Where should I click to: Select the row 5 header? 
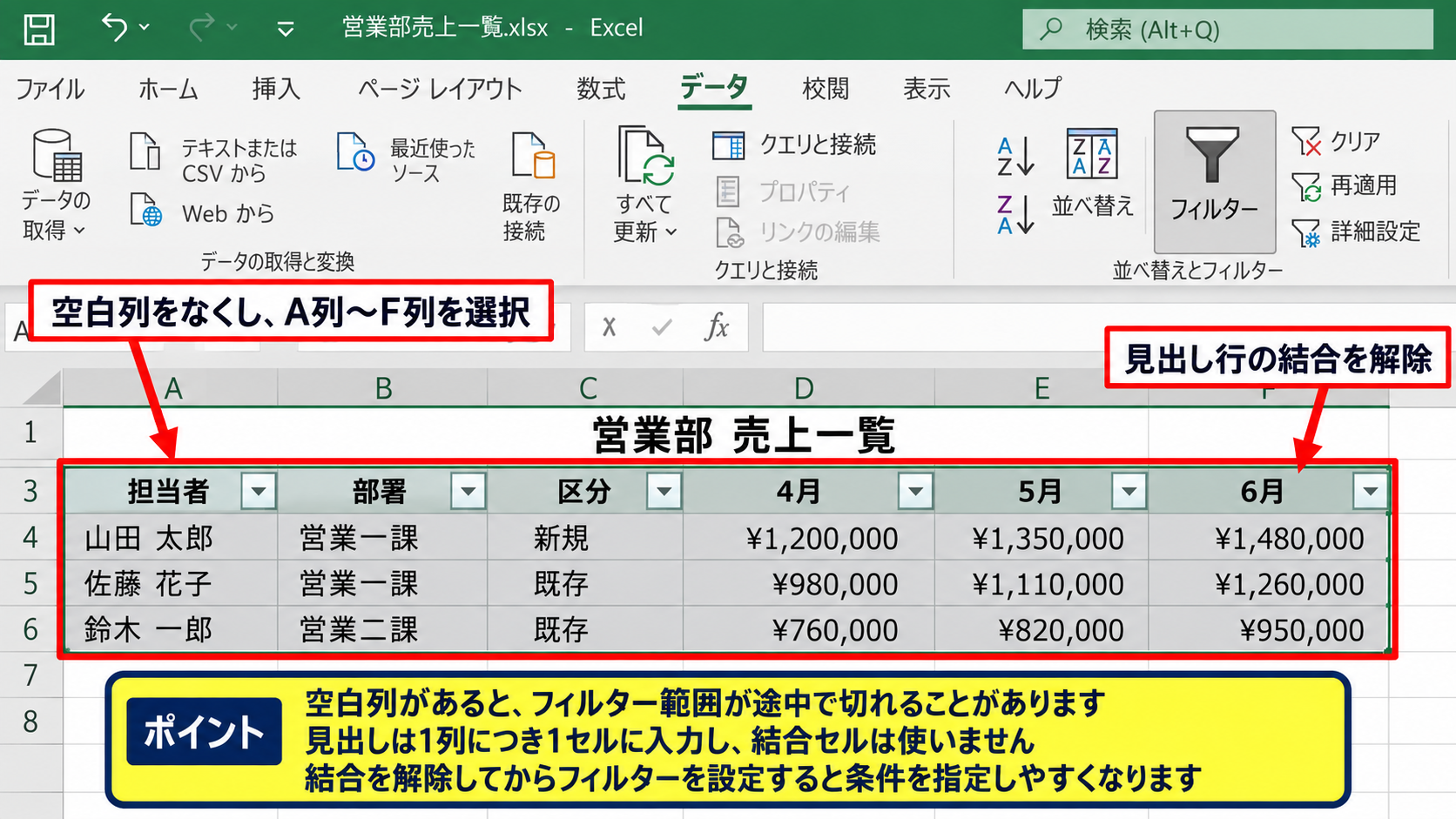coord(31,583)
